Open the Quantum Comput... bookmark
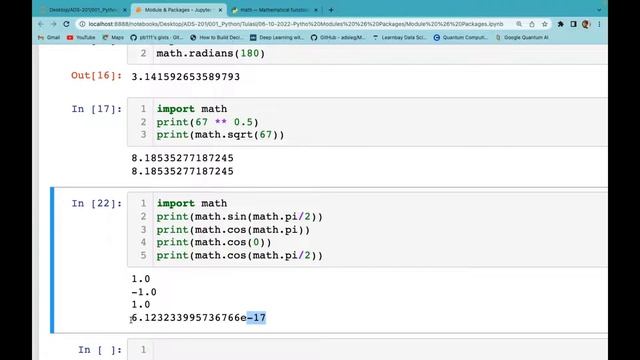This screenshot has height=360, width=640. coord(460,37)
